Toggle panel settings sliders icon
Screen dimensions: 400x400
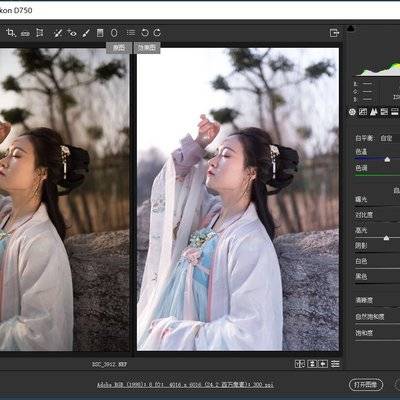[x=335, y=364]
